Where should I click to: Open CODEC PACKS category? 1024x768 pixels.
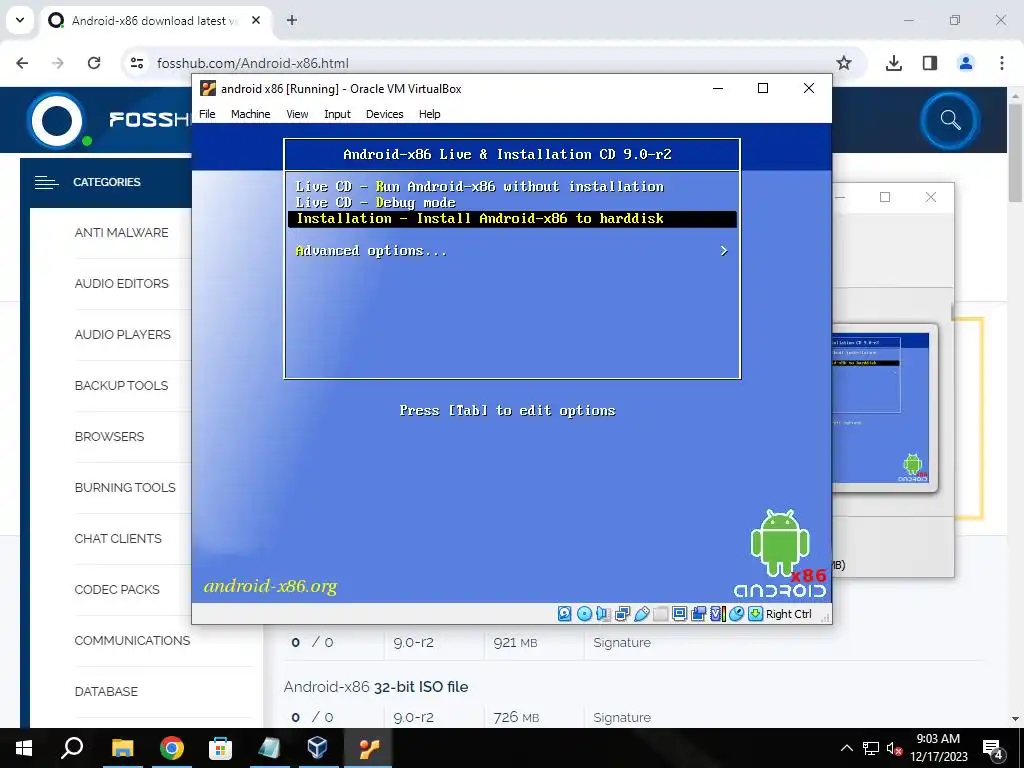point(117,589)
